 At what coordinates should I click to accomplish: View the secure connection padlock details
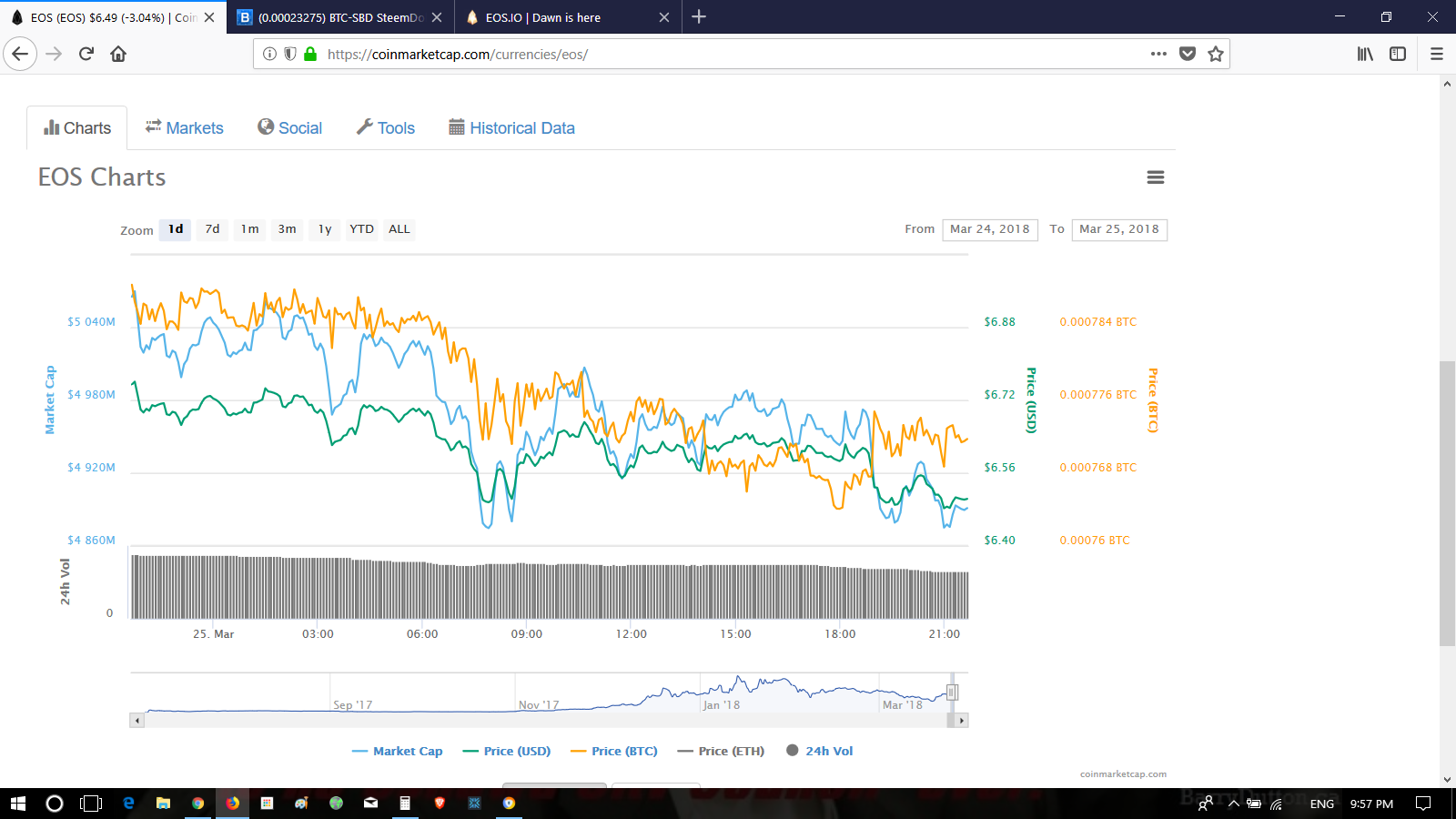pos(310,54)
